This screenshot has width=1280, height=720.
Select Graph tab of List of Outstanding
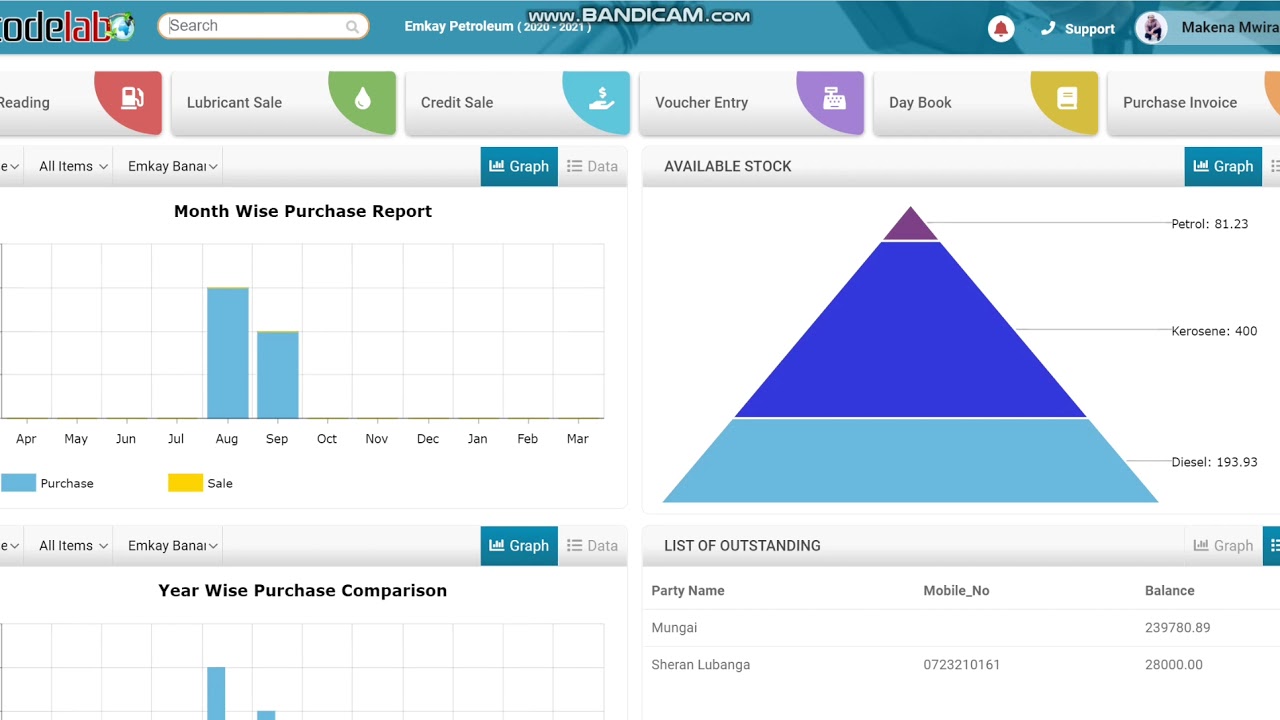1223,545
